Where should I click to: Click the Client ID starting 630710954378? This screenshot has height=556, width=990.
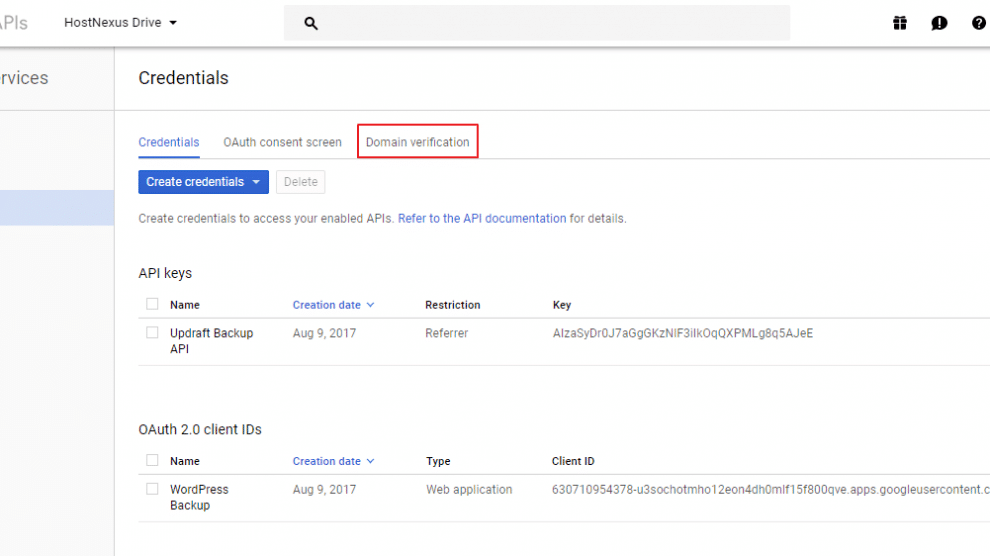click(770, 490)
